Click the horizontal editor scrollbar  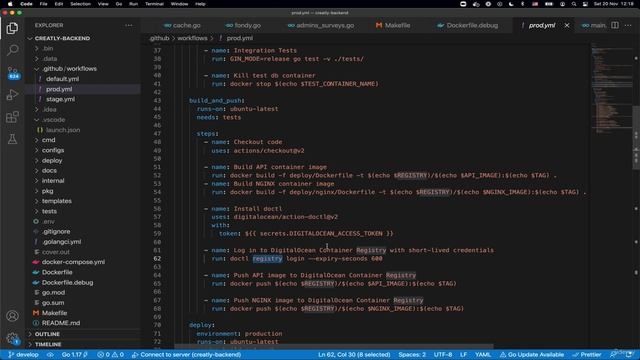point(334,347)
